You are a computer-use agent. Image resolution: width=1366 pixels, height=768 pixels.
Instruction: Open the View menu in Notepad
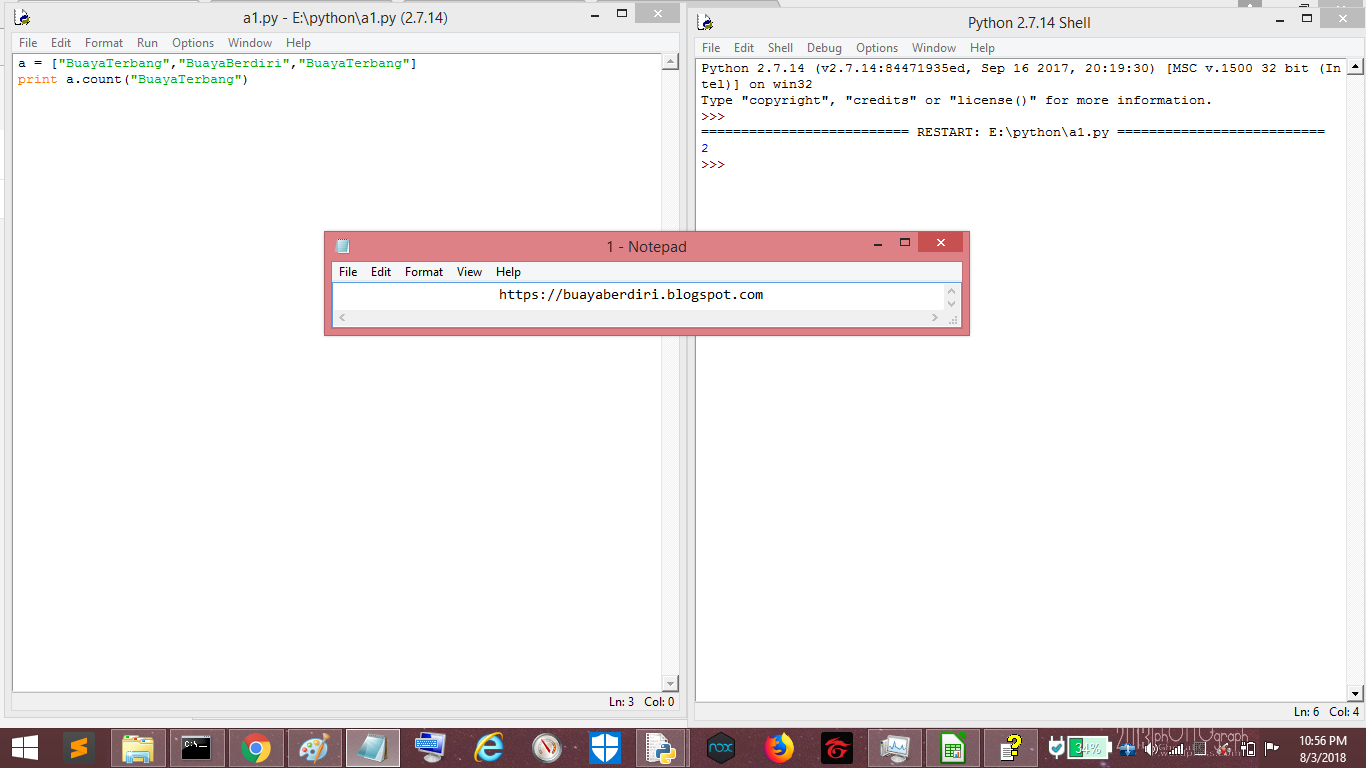[x=469, y=271]
